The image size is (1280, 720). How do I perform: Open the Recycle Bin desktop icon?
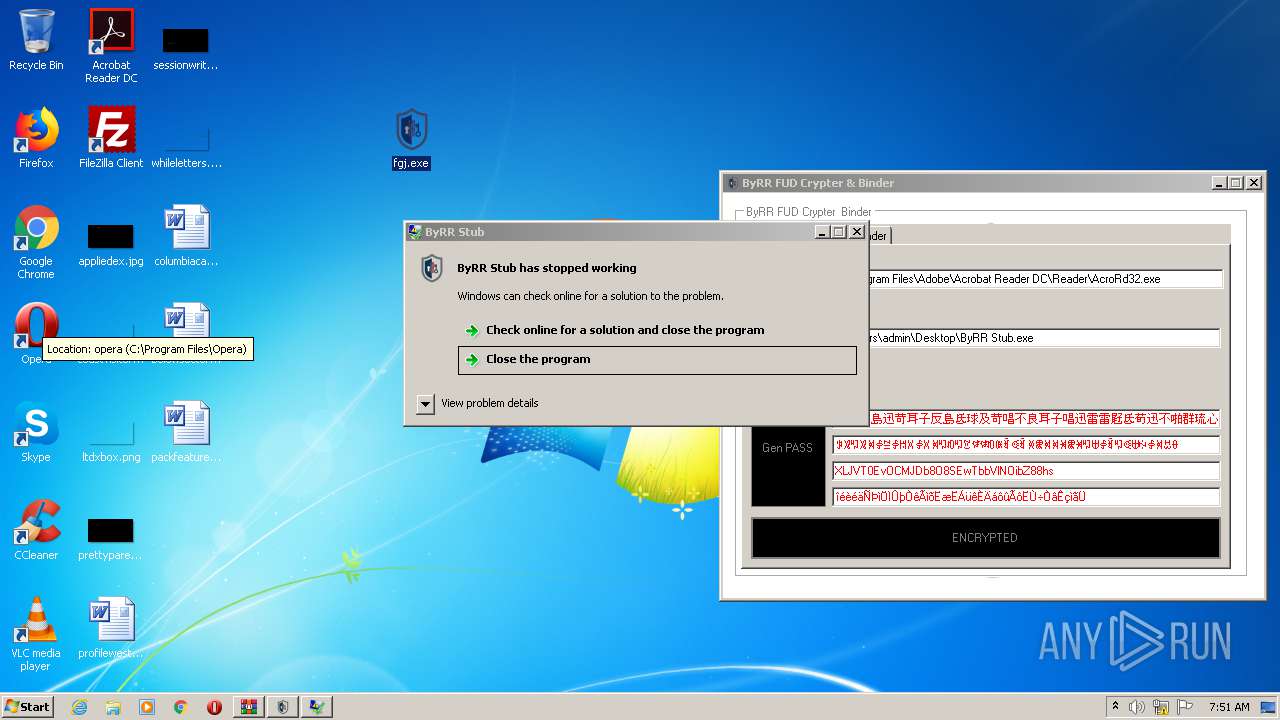[36, 40]
